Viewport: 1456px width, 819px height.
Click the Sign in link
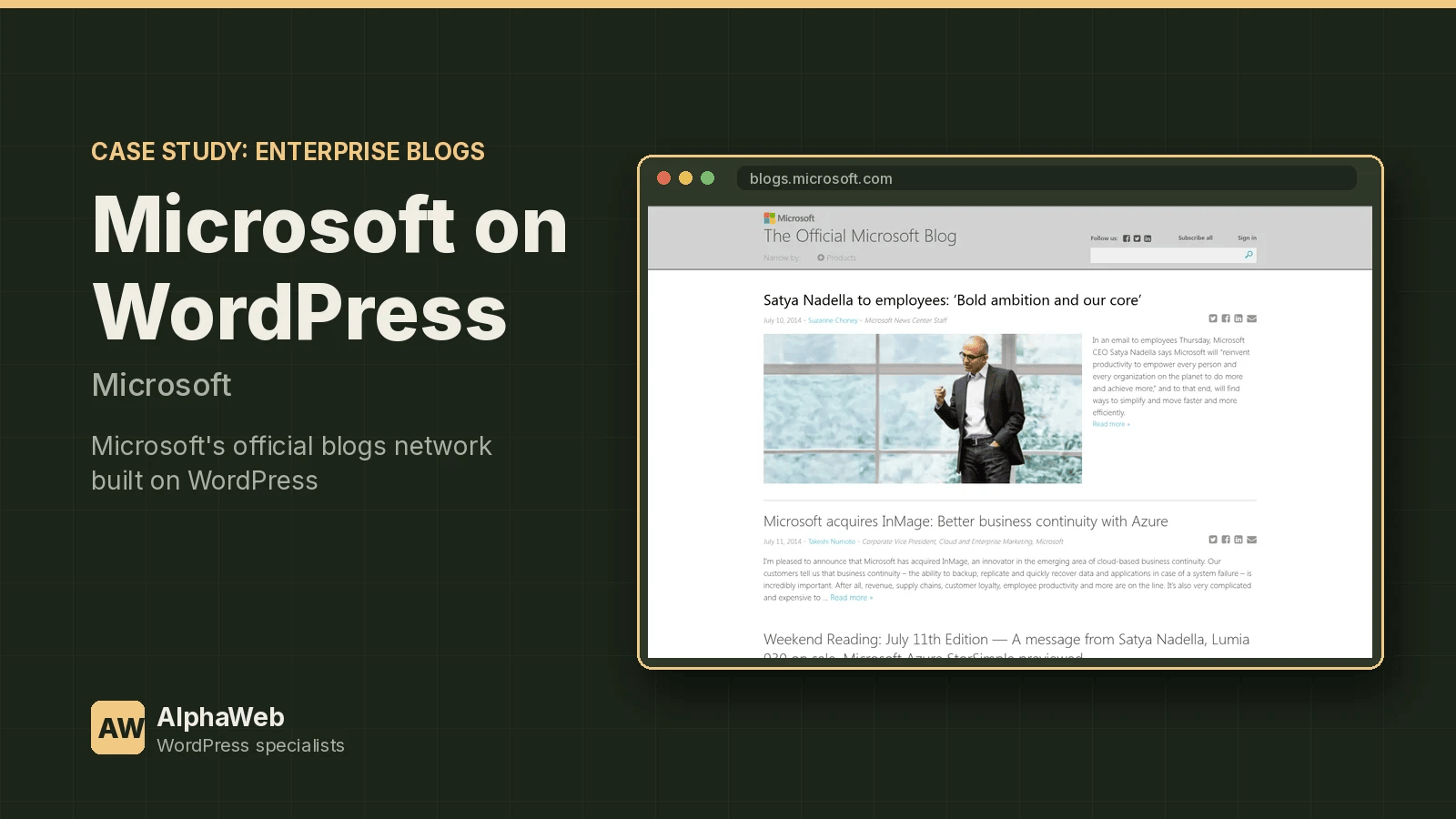pos(1247,238)
